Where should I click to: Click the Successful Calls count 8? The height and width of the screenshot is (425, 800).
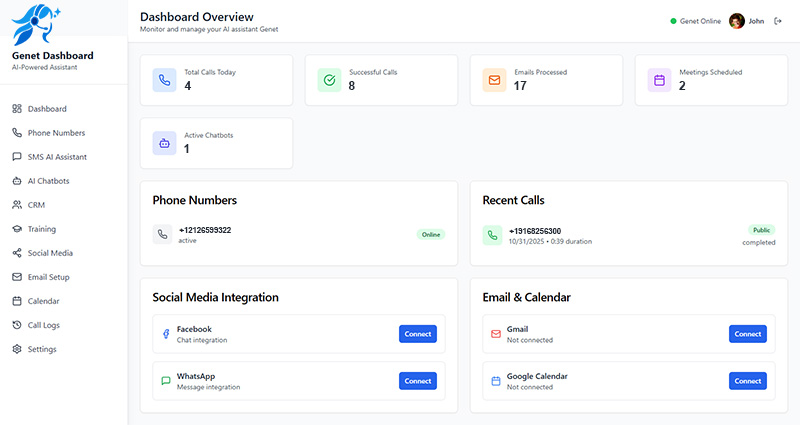click(352, 86)
